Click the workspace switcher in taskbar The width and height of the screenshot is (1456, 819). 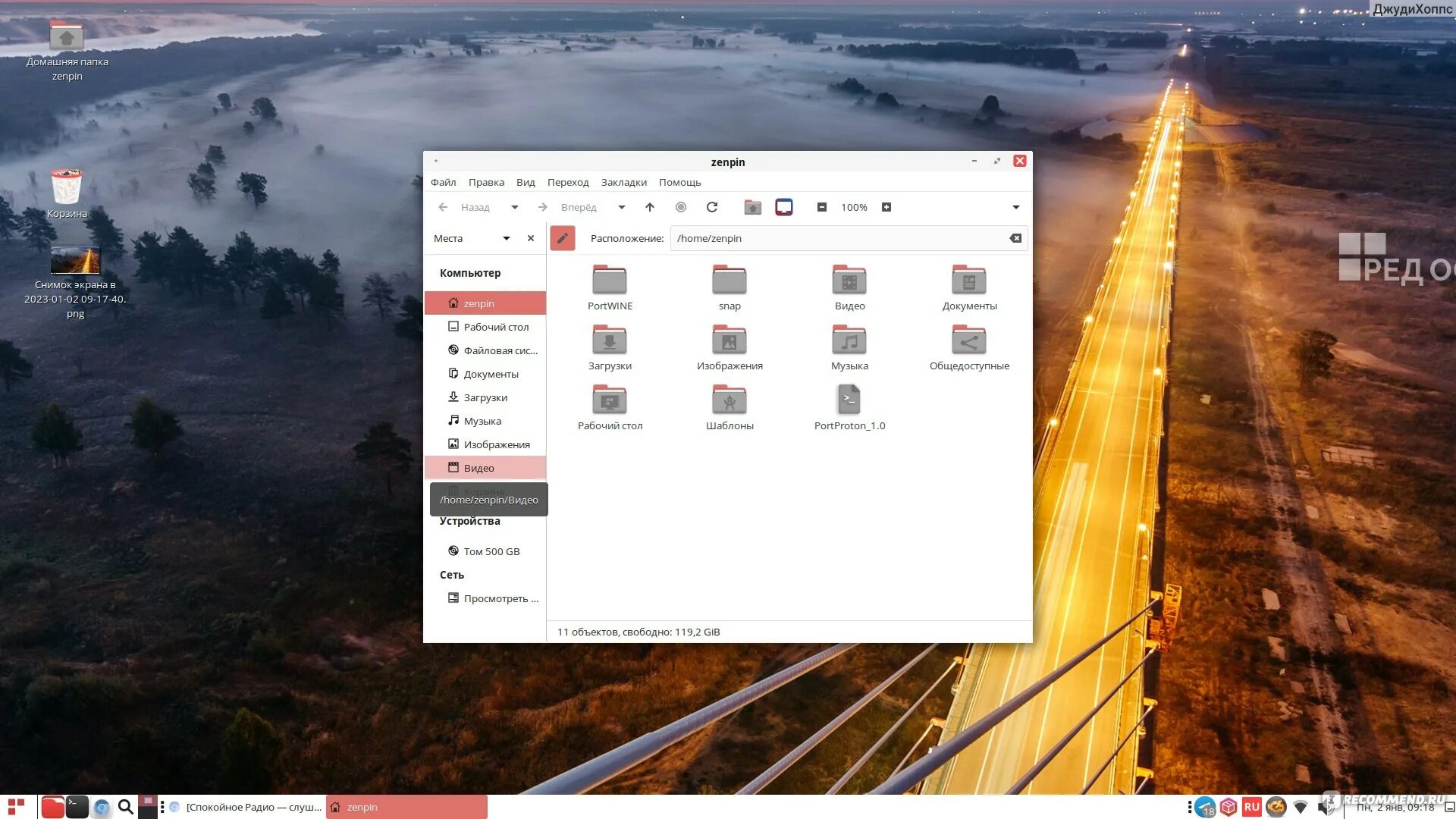click(148, 807)
